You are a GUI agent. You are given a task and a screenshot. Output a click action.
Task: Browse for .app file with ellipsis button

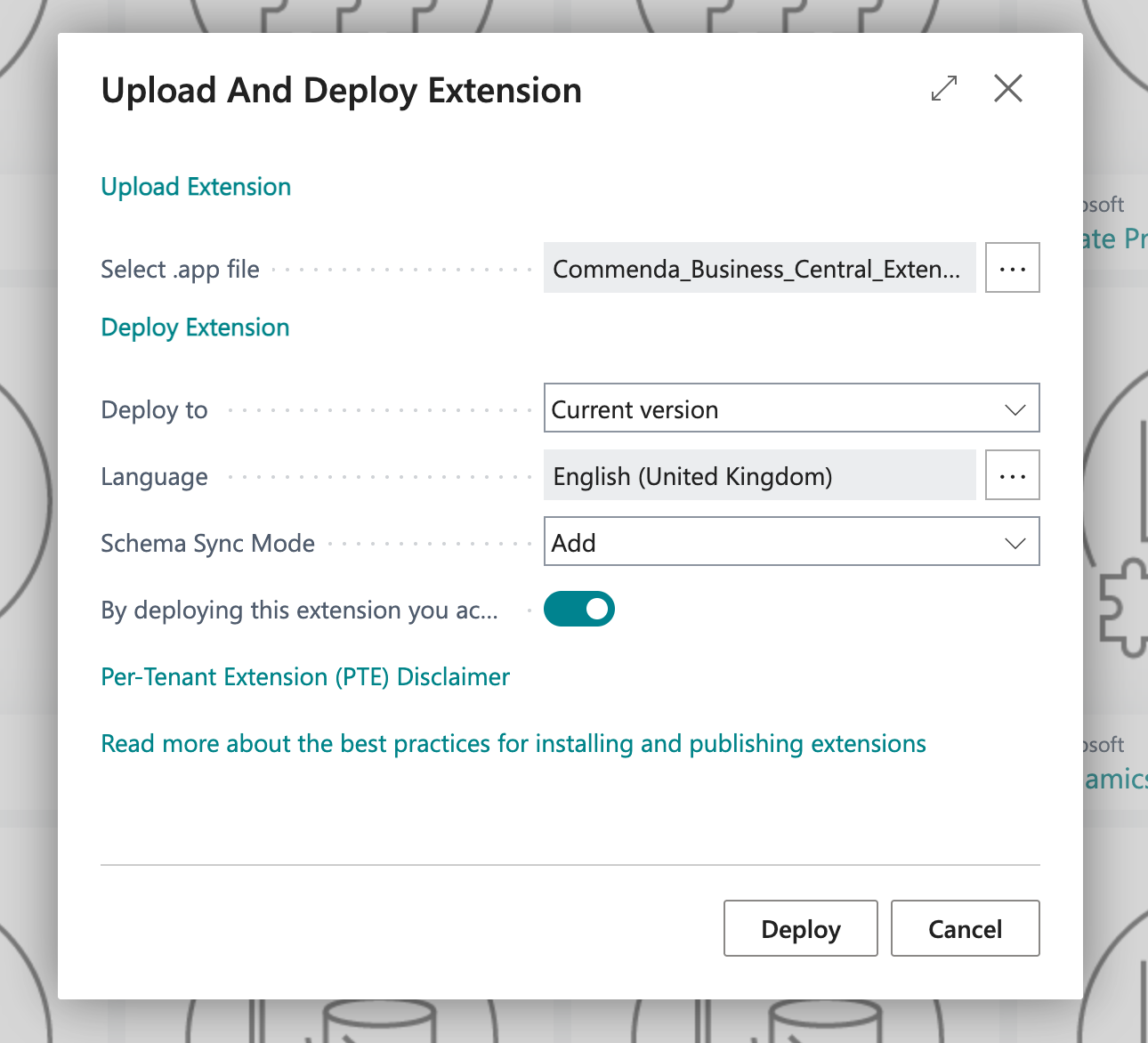[1013, 267]
